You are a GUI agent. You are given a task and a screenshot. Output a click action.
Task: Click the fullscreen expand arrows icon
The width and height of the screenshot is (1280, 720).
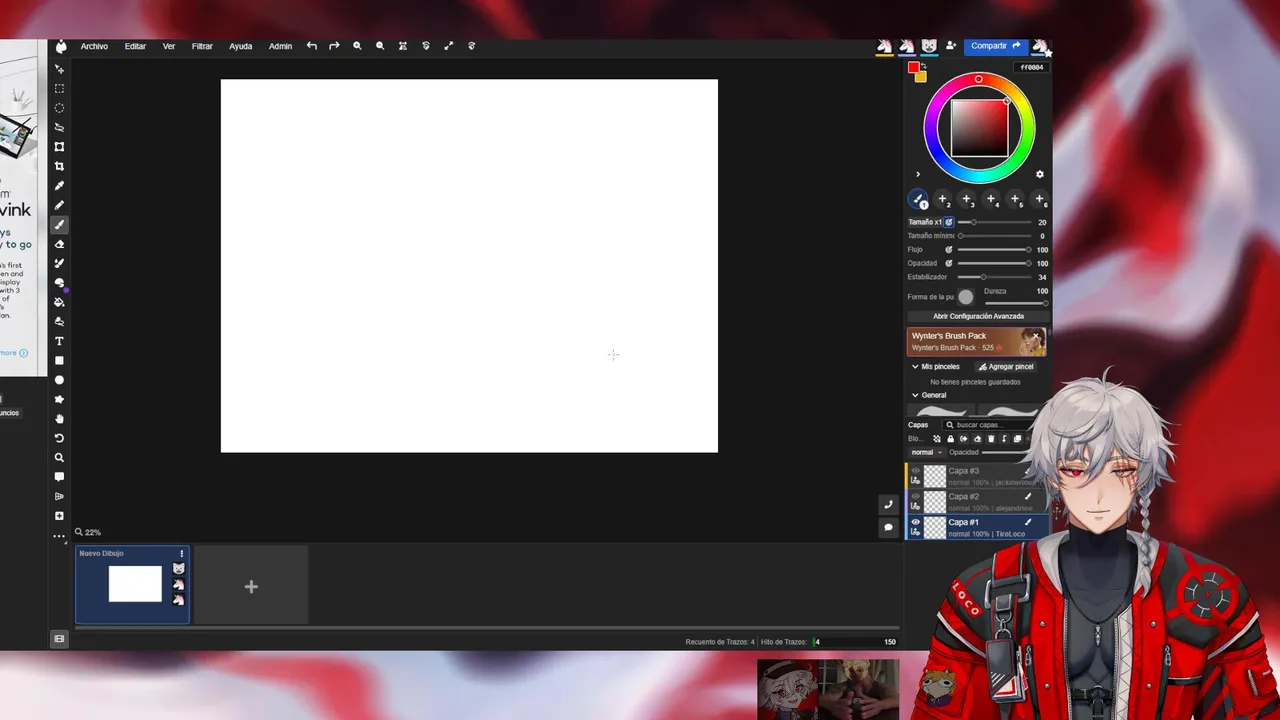[448, 46]
